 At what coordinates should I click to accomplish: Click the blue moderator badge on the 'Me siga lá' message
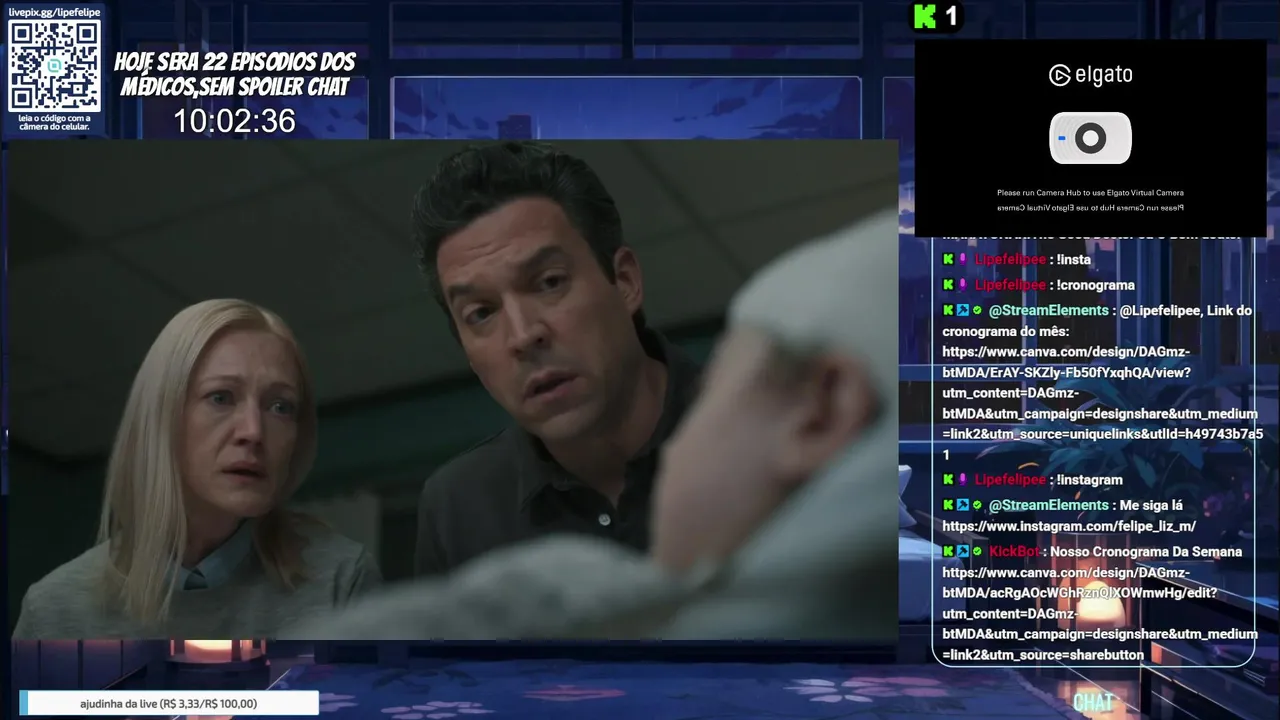pos(963,505)
